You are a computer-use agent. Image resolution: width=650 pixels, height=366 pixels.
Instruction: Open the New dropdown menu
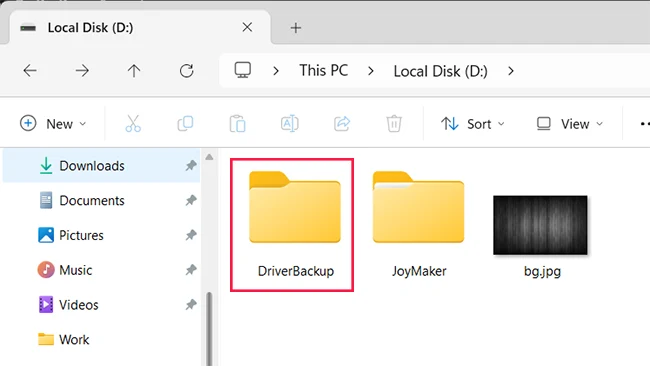[x=53, y=124]
